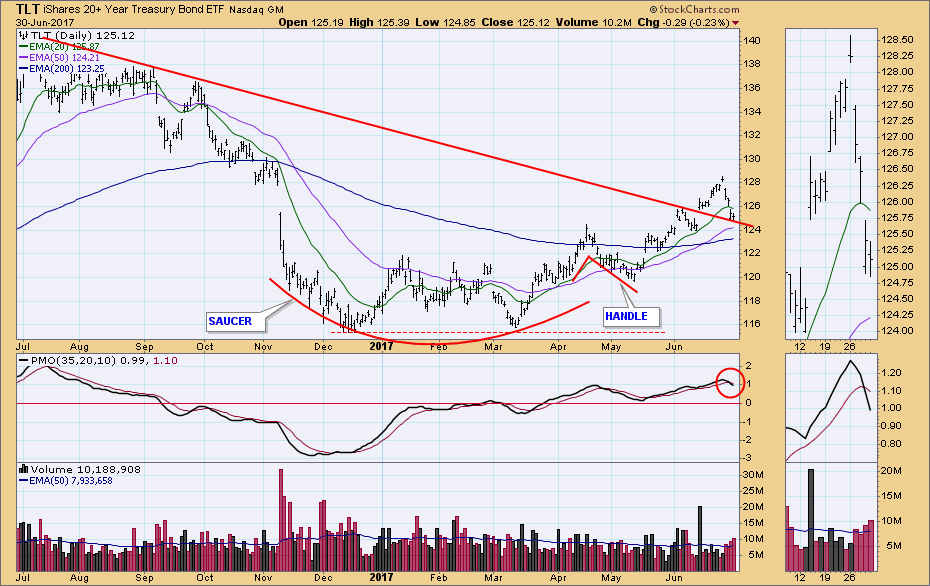The width and height of the screenshot is (930, 586).
Task: Click Aug label below the volume panel
Action: pyautogui.click(x=79, y=578)
